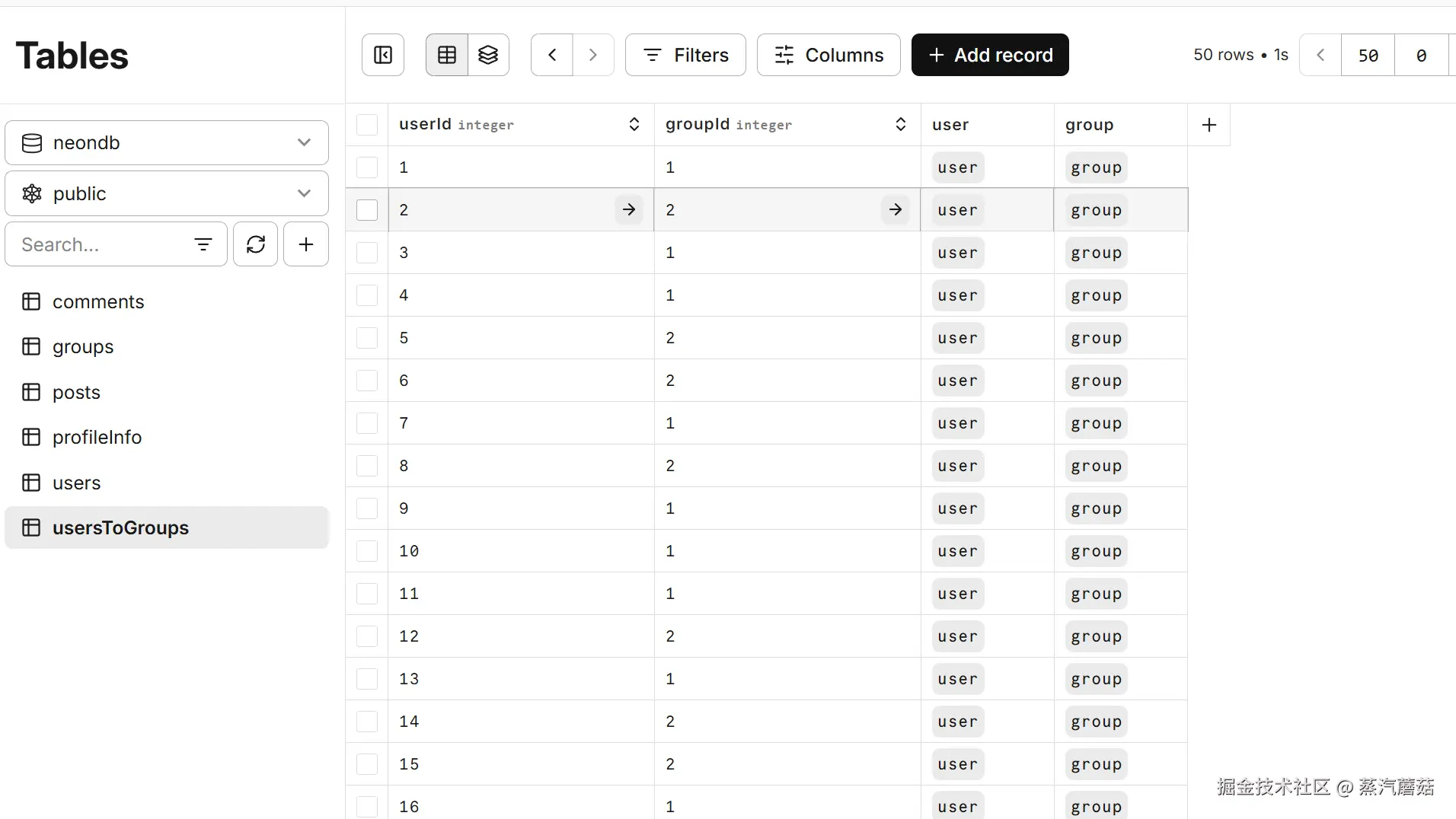Open the neondb database dropdown

[167, 142]
